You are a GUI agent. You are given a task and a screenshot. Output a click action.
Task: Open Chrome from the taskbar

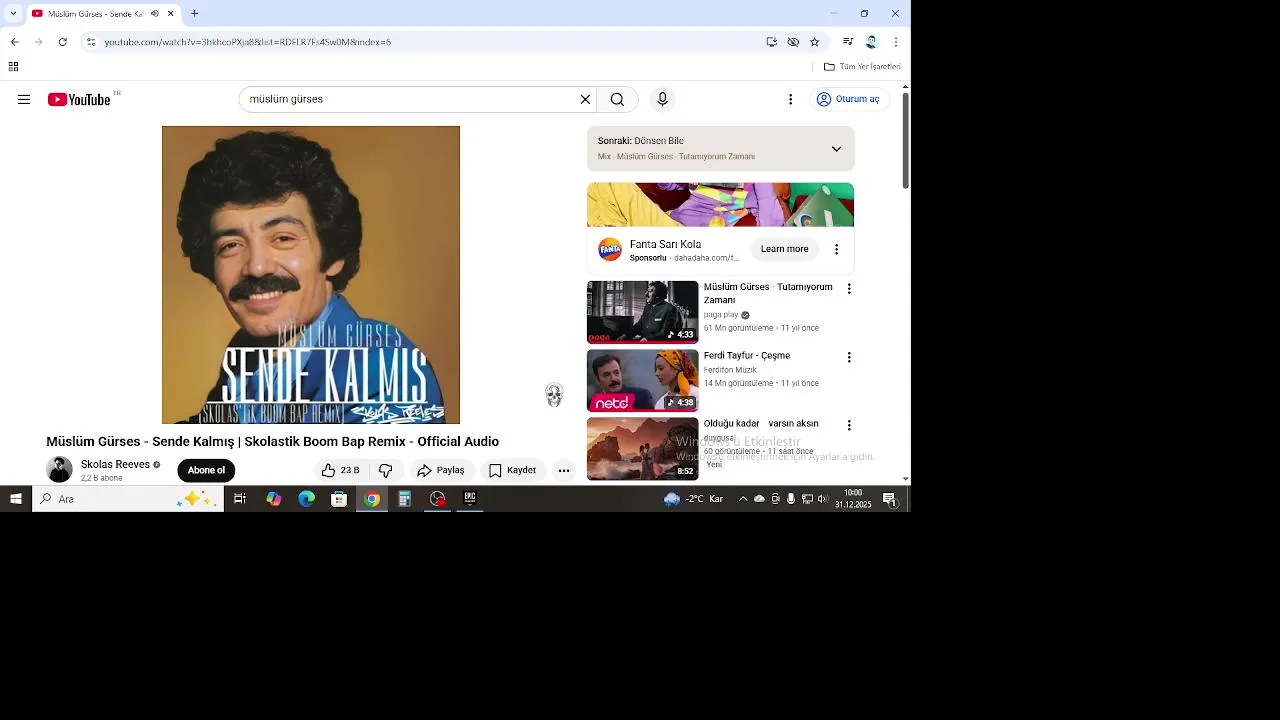point(372,499)
